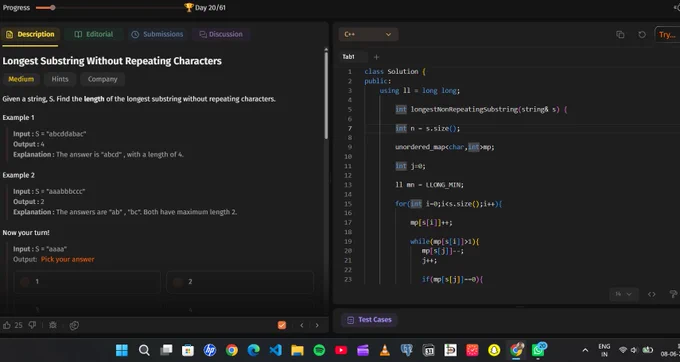Open the Submissions tab

(x=157, y=34)
